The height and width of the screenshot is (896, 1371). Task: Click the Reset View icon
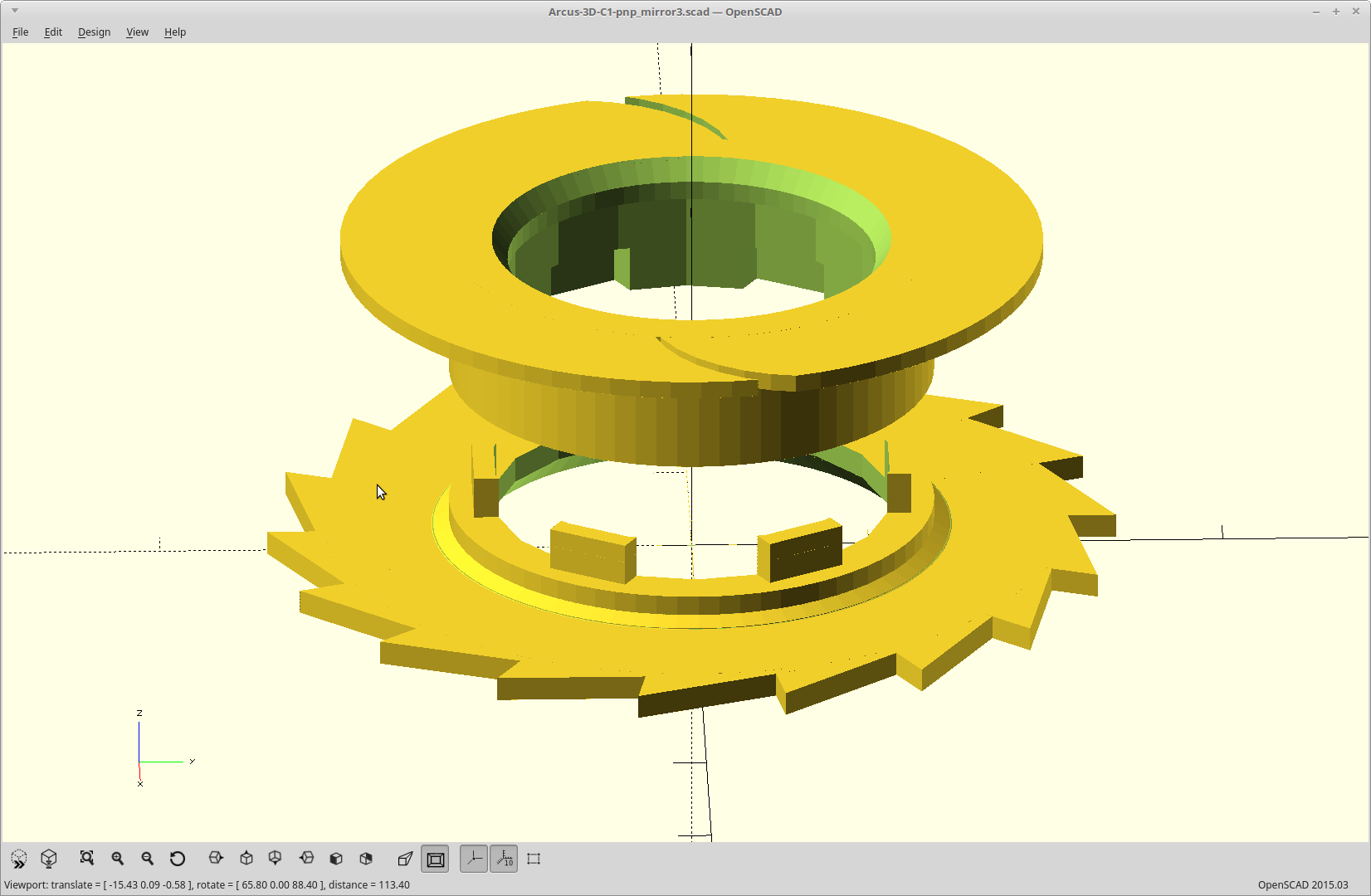[178, 859]
